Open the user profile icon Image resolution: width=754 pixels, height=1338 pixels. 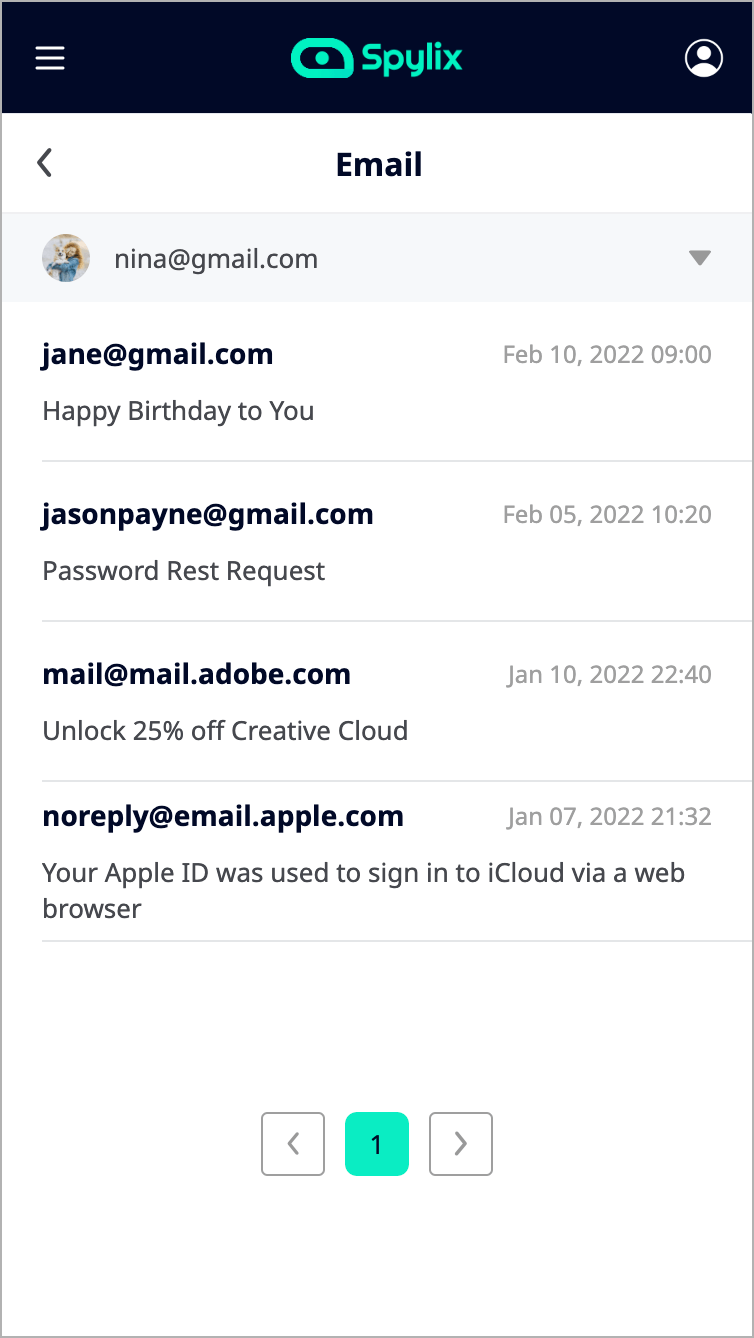[703, 58]
